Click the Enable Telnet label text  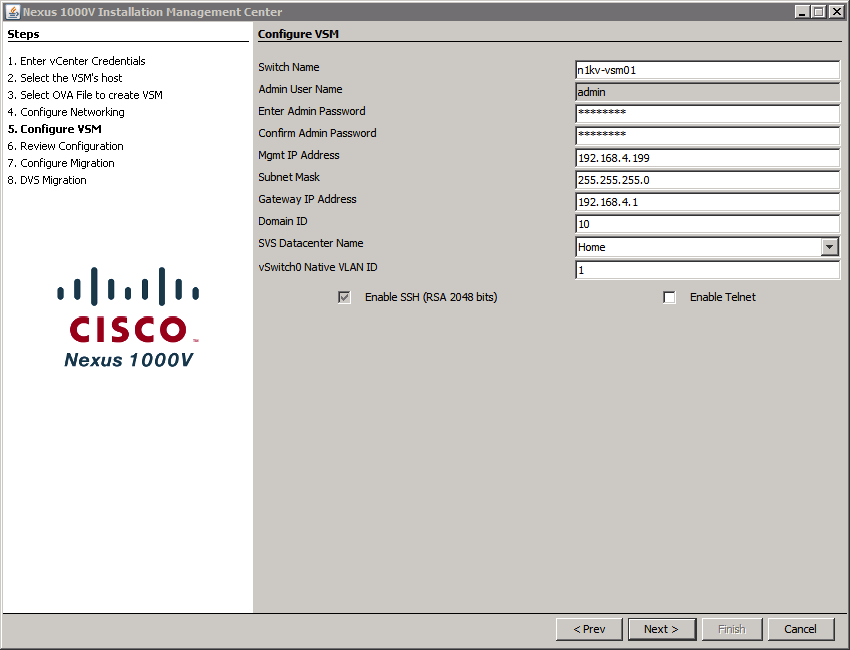point(723,297)
